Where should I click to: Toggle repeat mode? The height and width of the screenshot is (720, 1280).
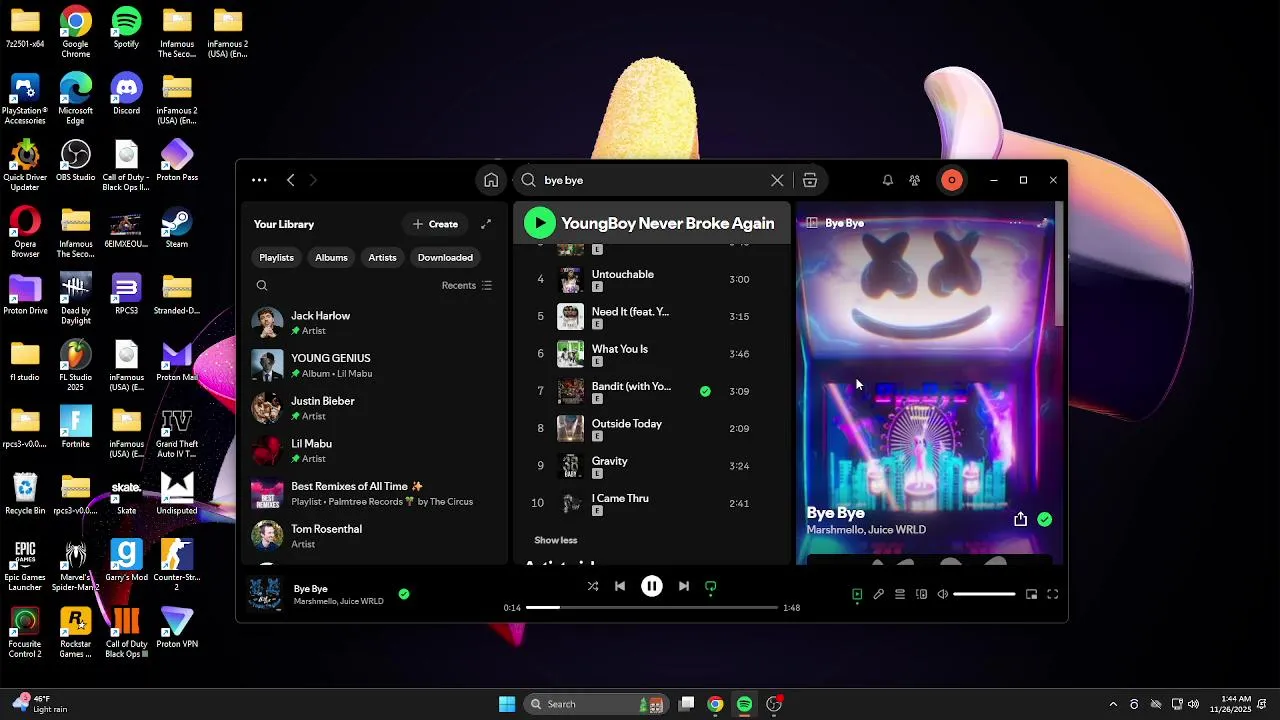click(x=711, y=587)
